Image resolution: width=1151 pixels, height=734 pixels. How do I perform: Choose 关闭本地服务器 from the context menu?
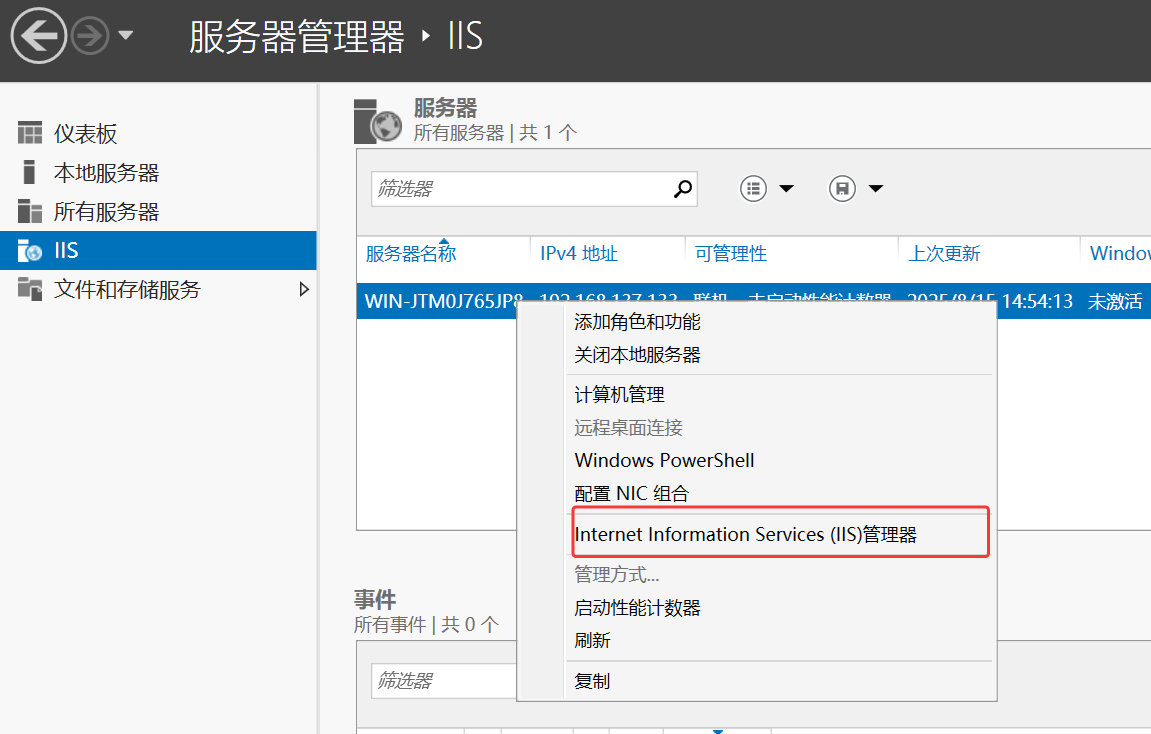point(637,355)
